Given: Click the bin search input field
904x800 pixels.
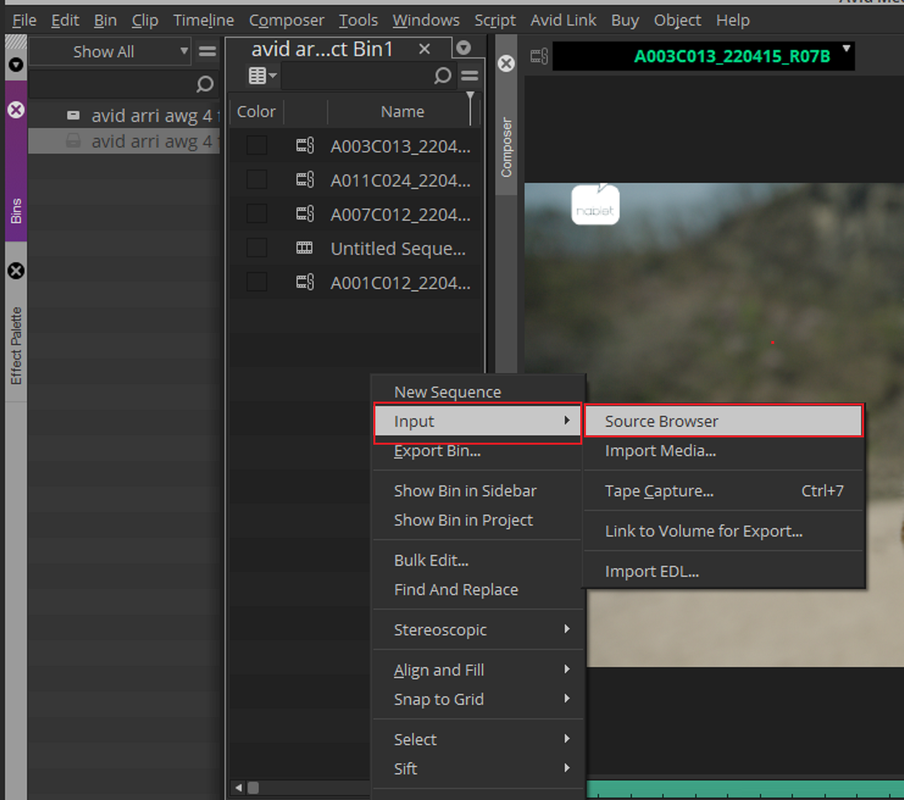Looking at the screenshot, I should (356, 76).
